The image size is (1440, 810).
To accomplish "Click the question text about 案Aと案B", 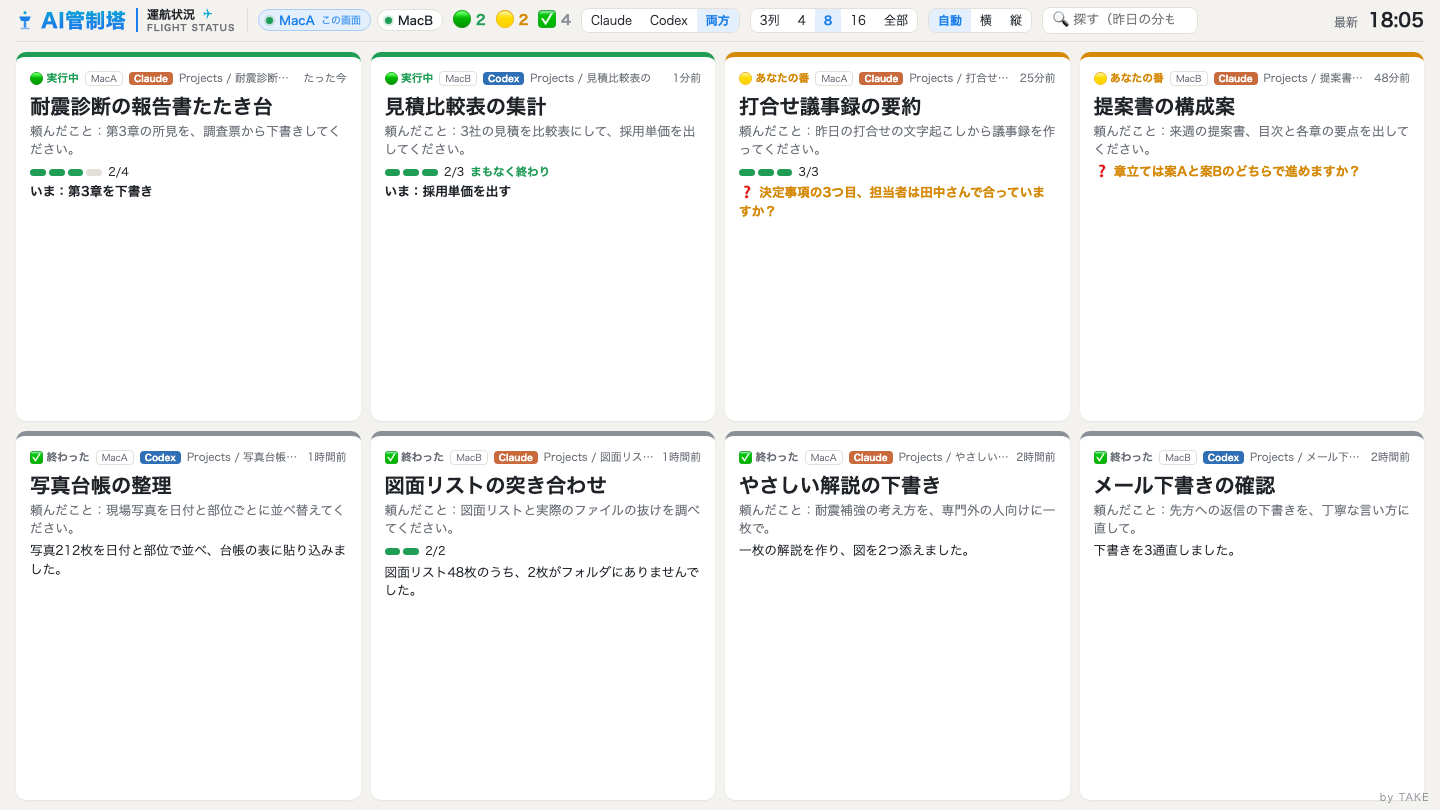I will 1236,171.
